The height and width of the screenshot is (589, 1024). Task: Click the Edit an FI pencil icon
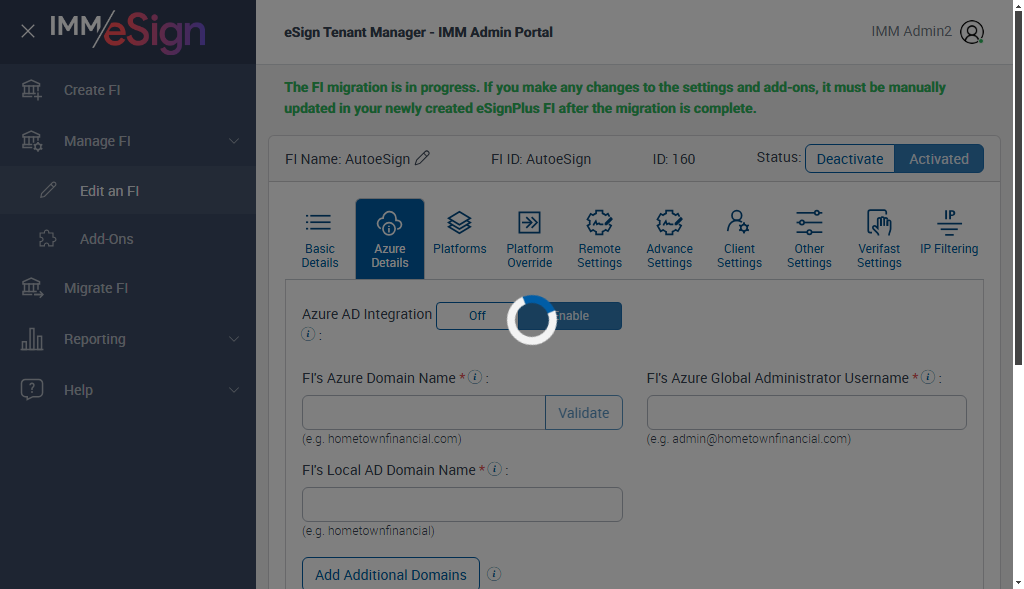(48, 190)
